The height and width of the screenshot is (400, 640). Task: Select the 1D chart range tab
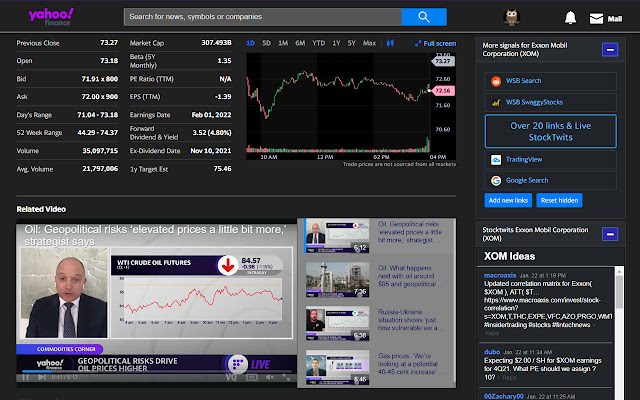tap(250, 43)
